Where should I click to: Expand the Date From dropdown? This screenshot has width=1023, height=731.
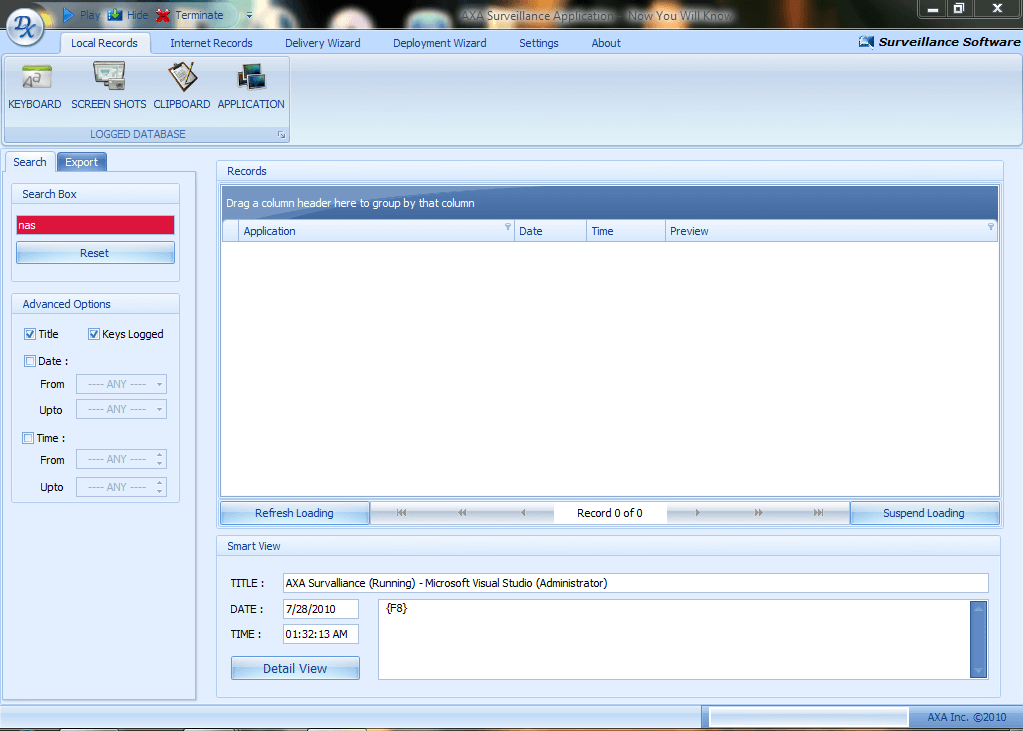[159, 384]
